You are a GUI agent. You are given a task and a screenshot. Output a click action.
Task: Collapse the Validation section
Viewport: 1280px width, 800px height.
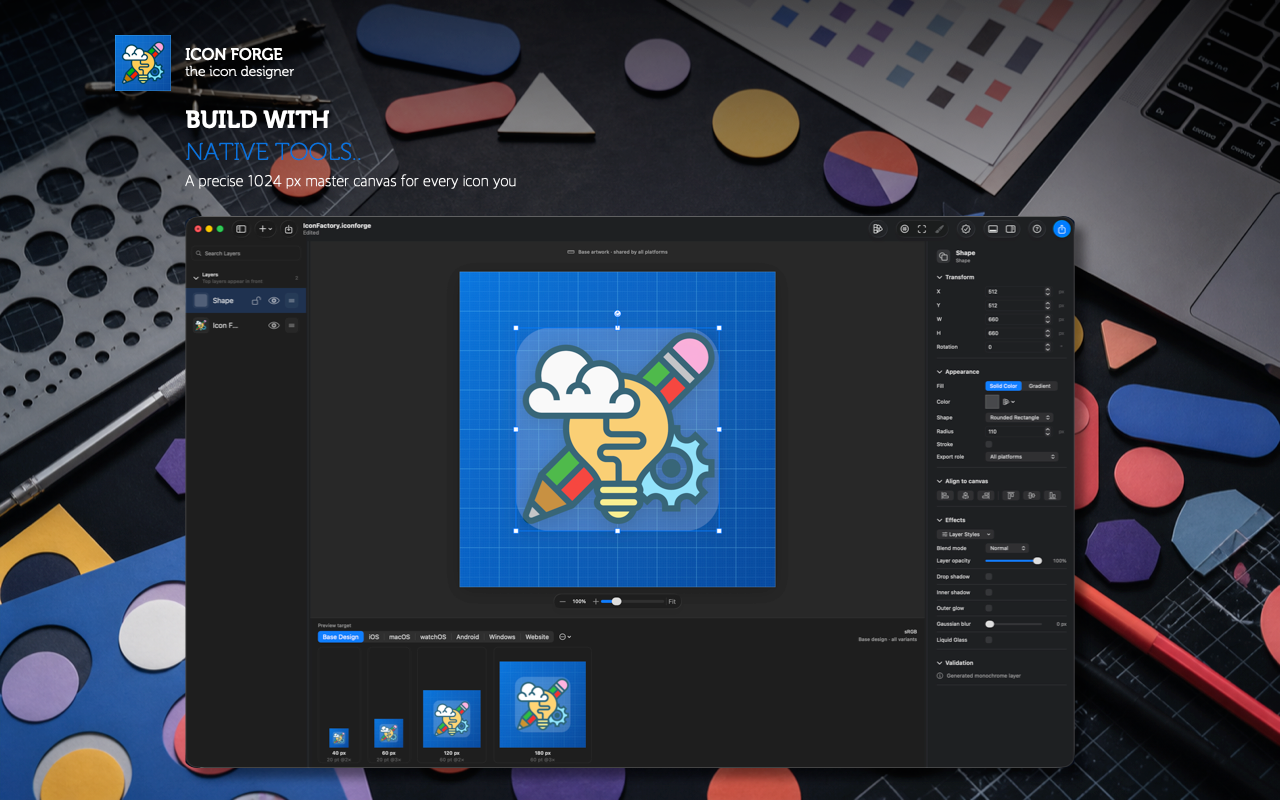pos(939,663)
